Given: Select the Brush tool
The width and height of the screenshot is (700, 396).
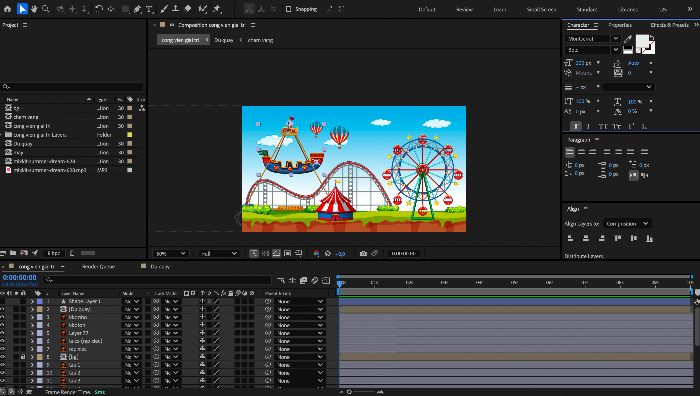Looking at the screenshot, I should (x=164, y=8).
